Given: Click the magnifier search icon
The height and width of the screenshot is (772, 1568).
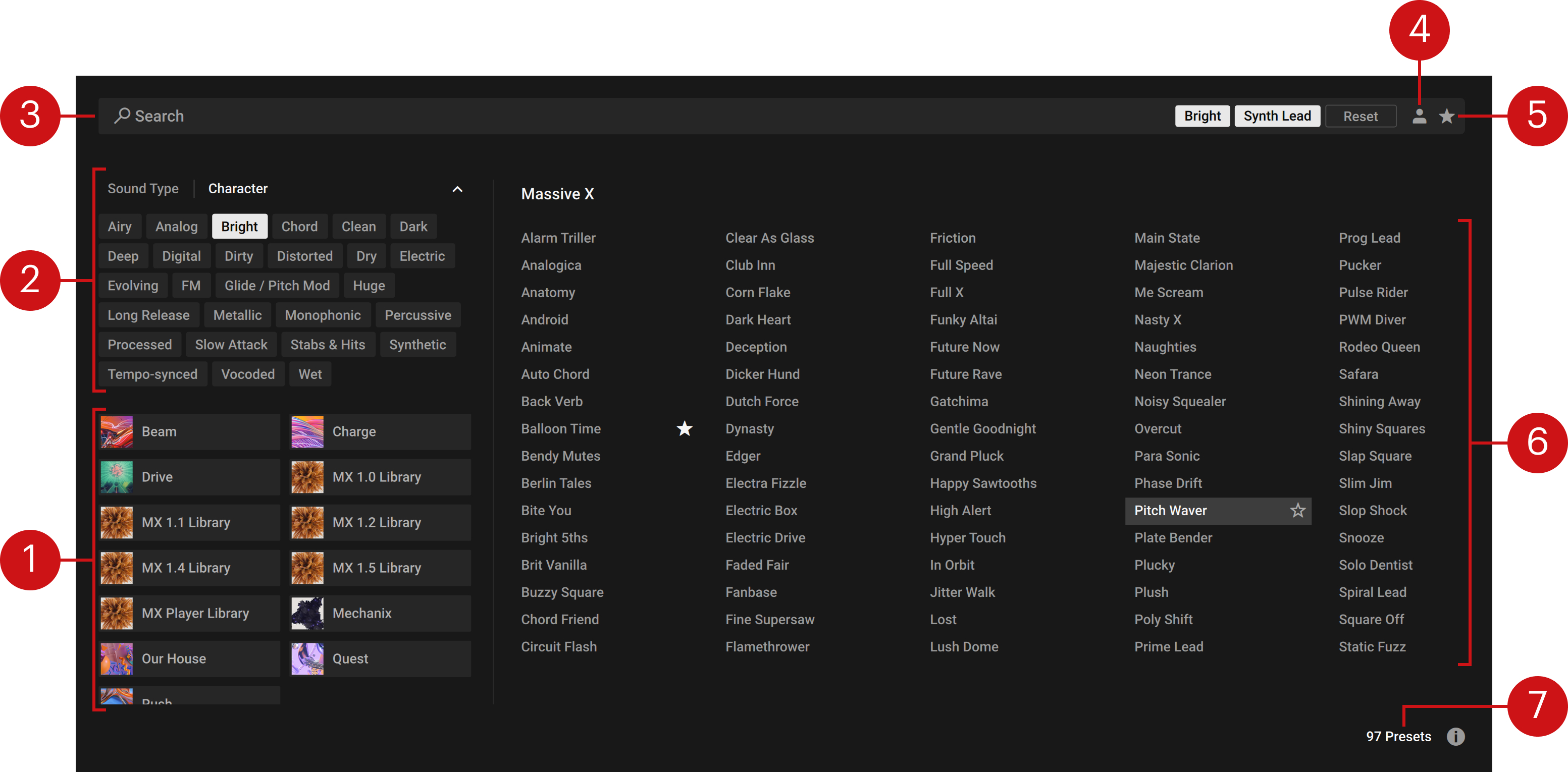Looking at the screenshot, I should tap(122, 116).
